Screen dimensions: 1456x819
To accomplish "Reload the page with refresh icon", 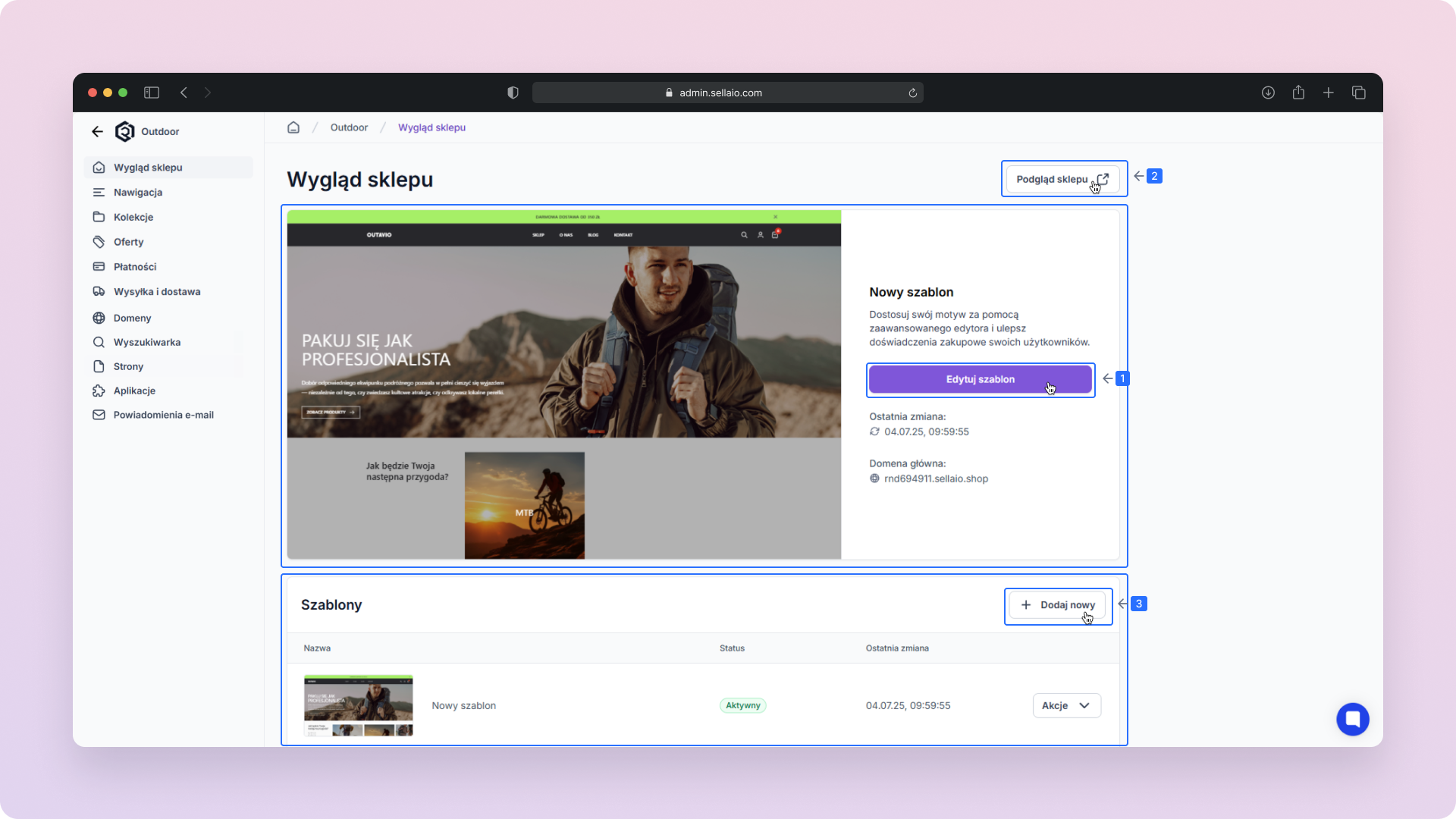I will coord(913,93).
